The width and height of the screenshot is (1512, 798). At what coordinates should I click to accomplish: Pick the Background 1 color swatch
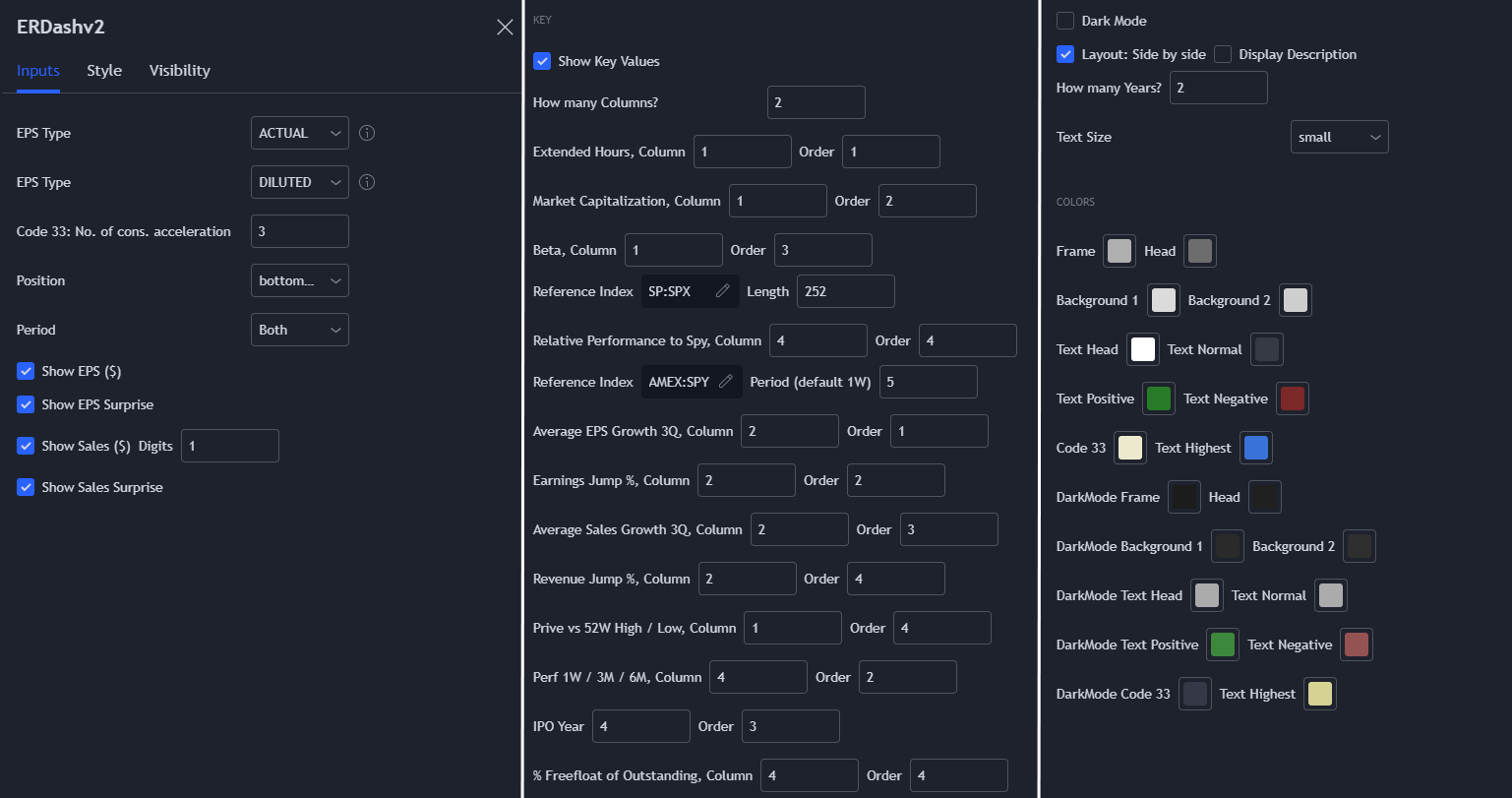click(1164, 300)
